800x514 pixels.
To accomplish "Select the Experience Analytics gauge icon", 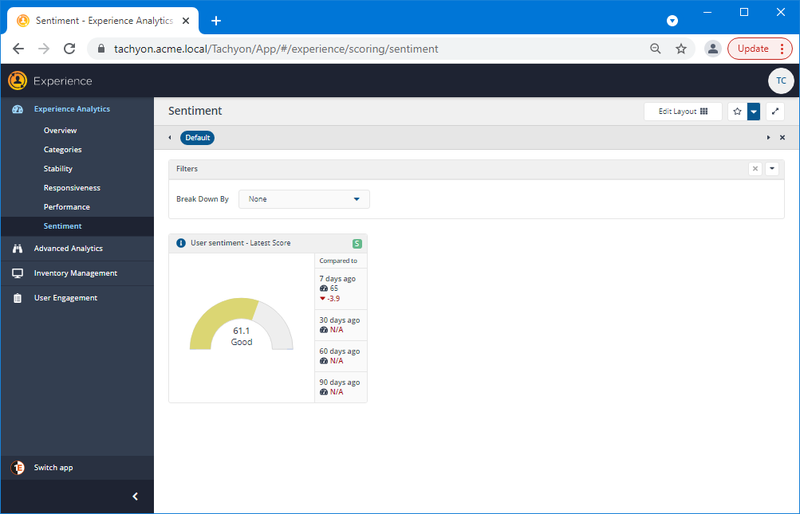I will click(x=17, y=109).
